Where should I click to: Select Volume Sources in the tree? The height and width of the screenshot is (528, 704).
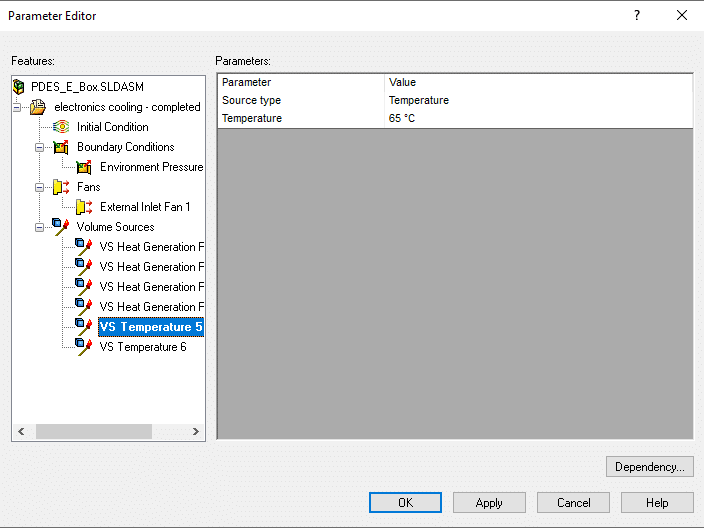click(115, 227)
